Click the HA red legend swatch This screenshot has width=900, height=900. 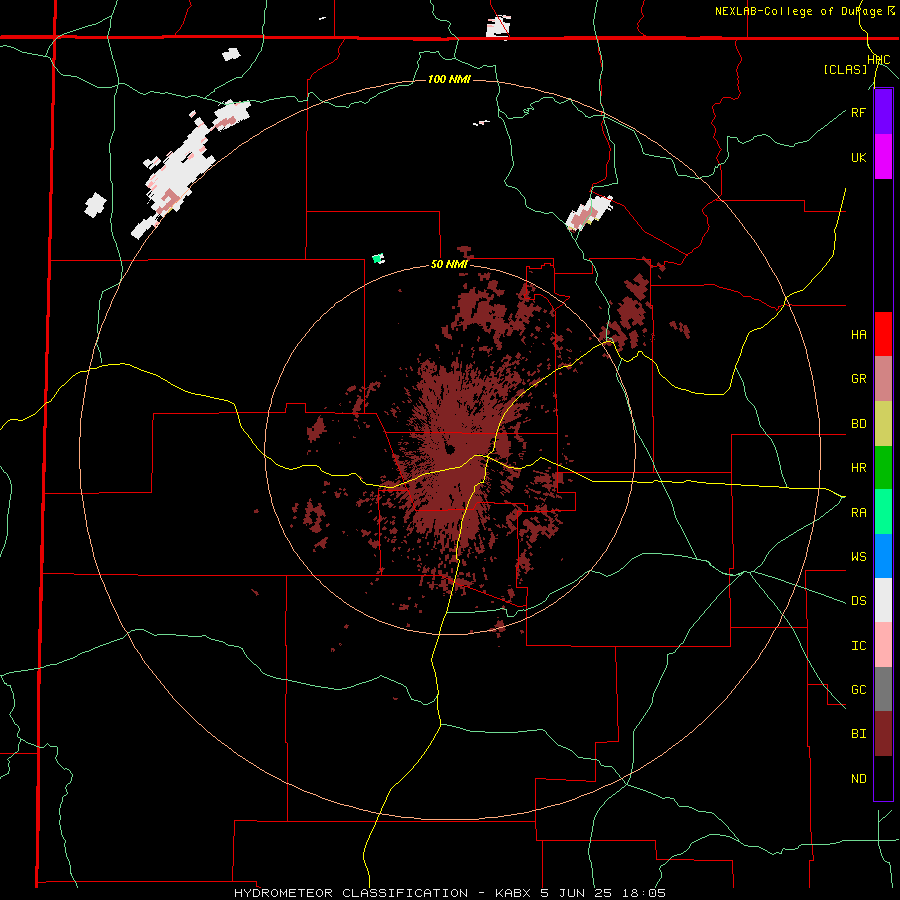[883, 334]
